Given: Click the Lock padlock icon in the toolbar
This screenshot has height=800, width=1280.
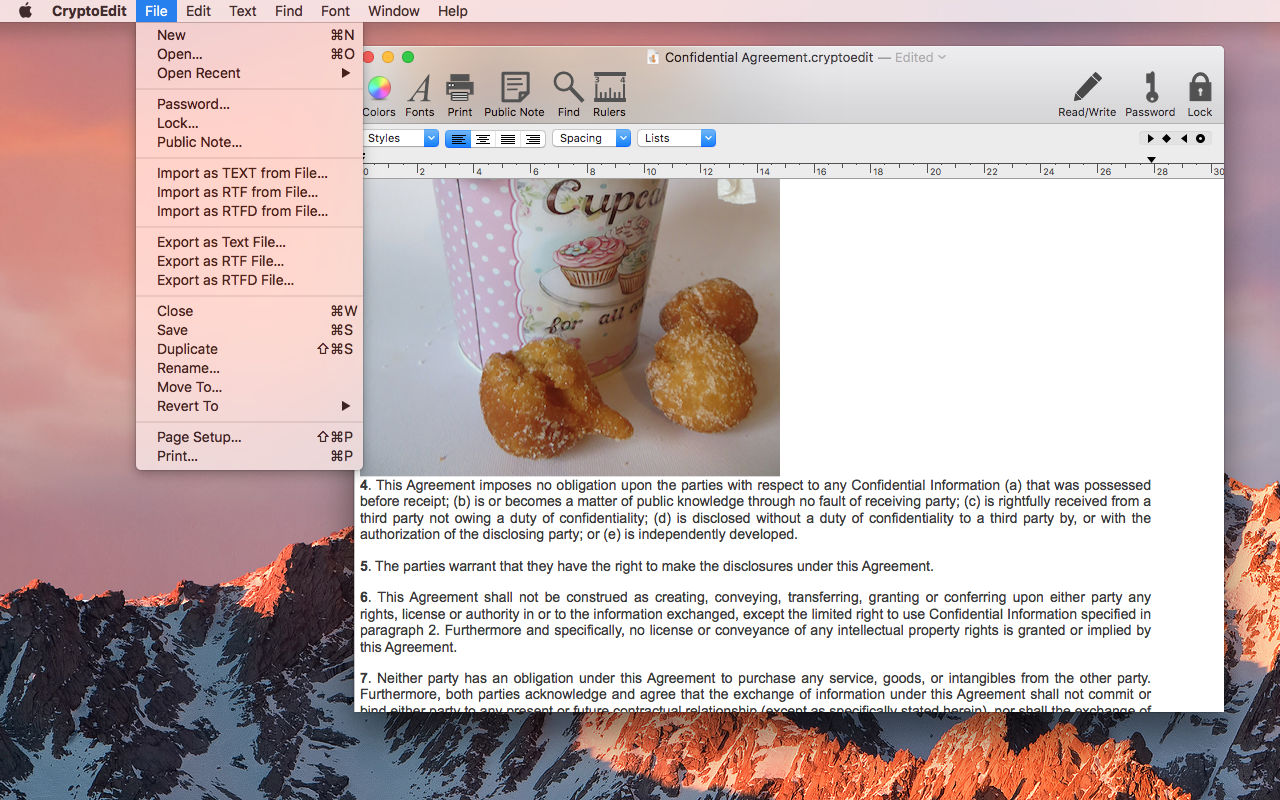Looking at the screenshot, I should (x=1200, y=87).
